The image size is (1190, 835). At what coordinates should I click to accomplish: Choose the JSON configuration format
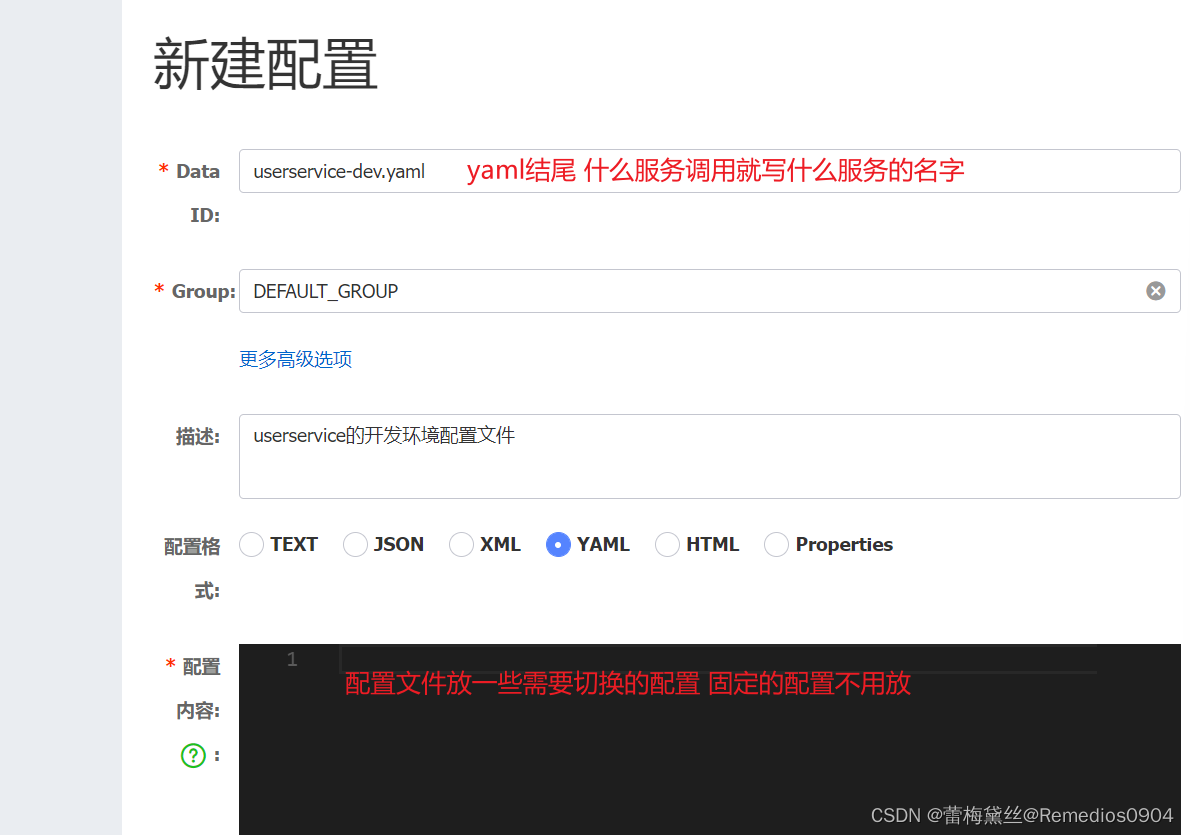pos(355,545)
